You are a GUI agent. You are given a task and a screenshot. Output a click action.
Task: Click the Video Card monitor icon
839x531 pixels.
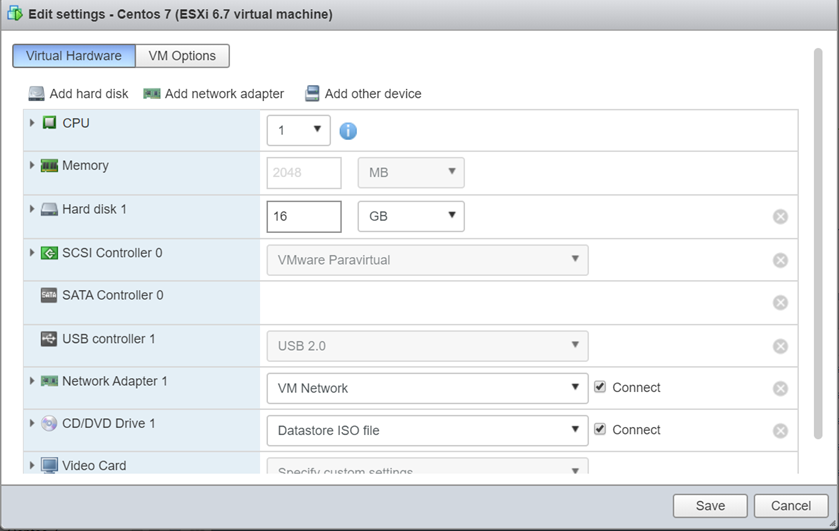(49, 466)
